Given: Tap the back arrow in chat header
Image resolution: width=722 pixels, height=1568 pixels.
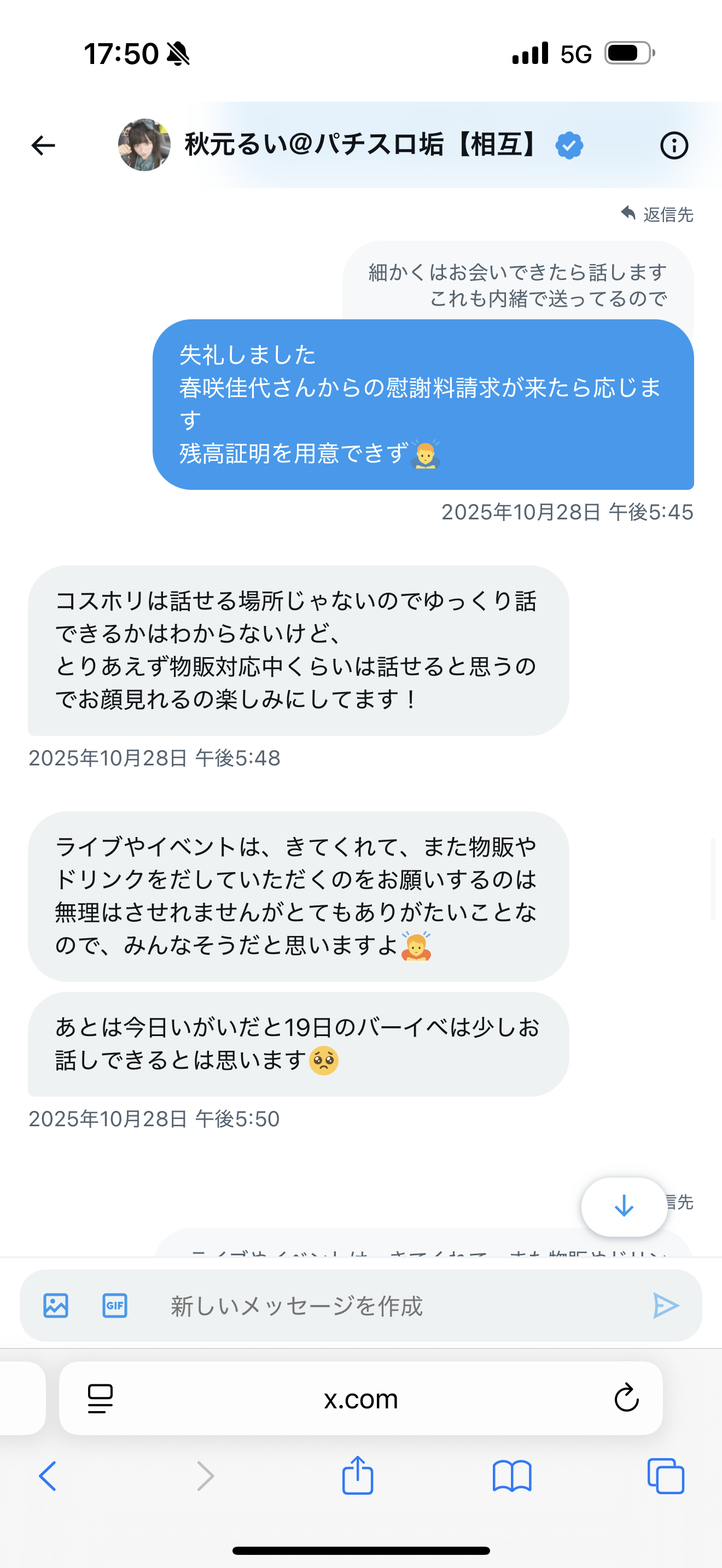Looking at the screenshot, I should [43, 145].
